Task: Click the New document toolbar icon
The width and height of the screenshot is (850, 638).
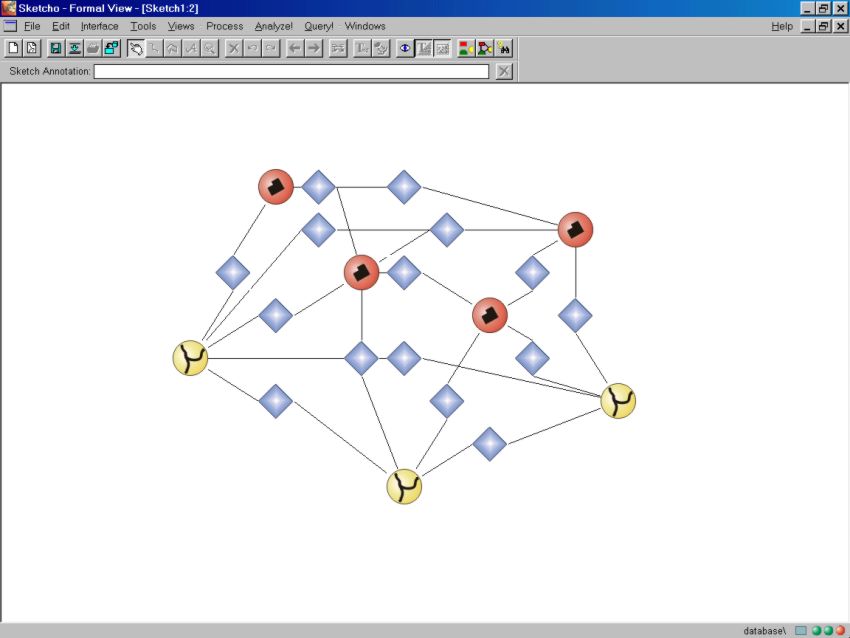Action: pos(14,48)
